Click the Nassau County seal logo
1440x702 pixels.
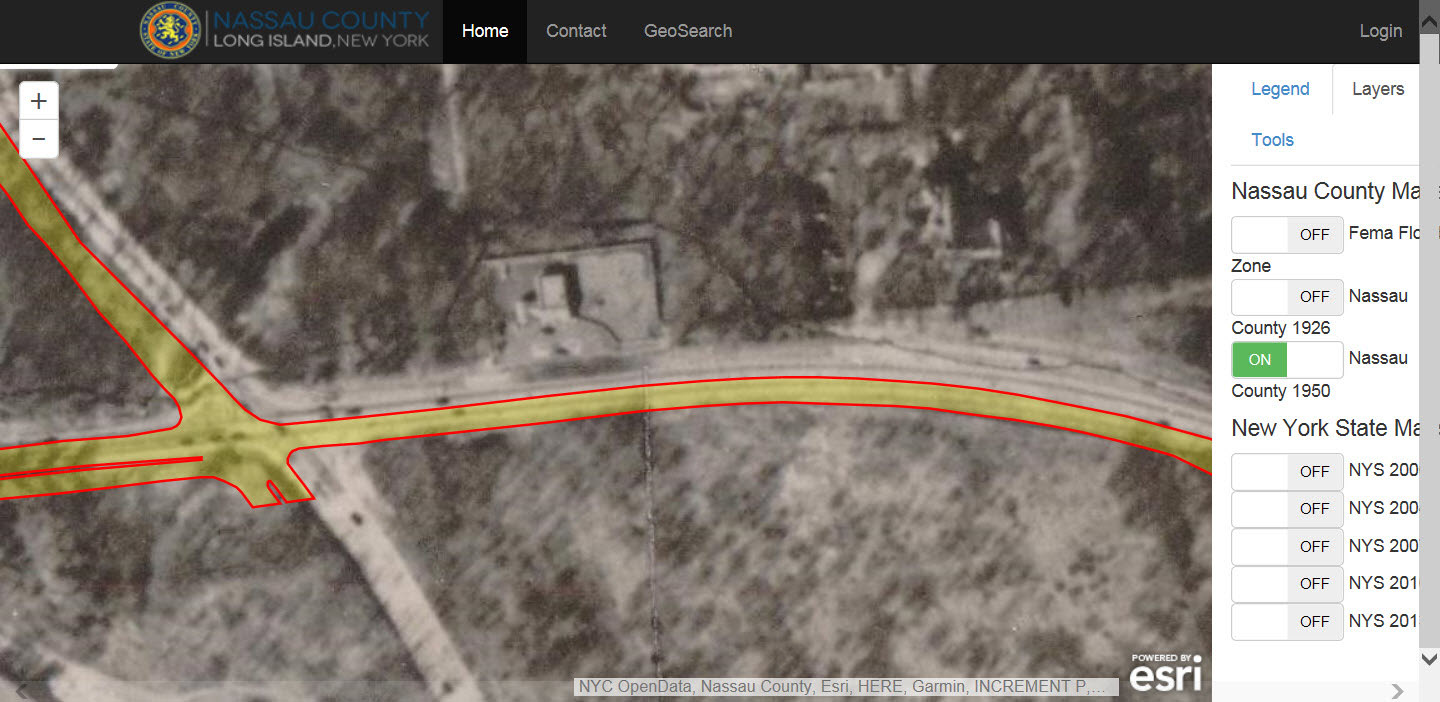coord(169,31)
